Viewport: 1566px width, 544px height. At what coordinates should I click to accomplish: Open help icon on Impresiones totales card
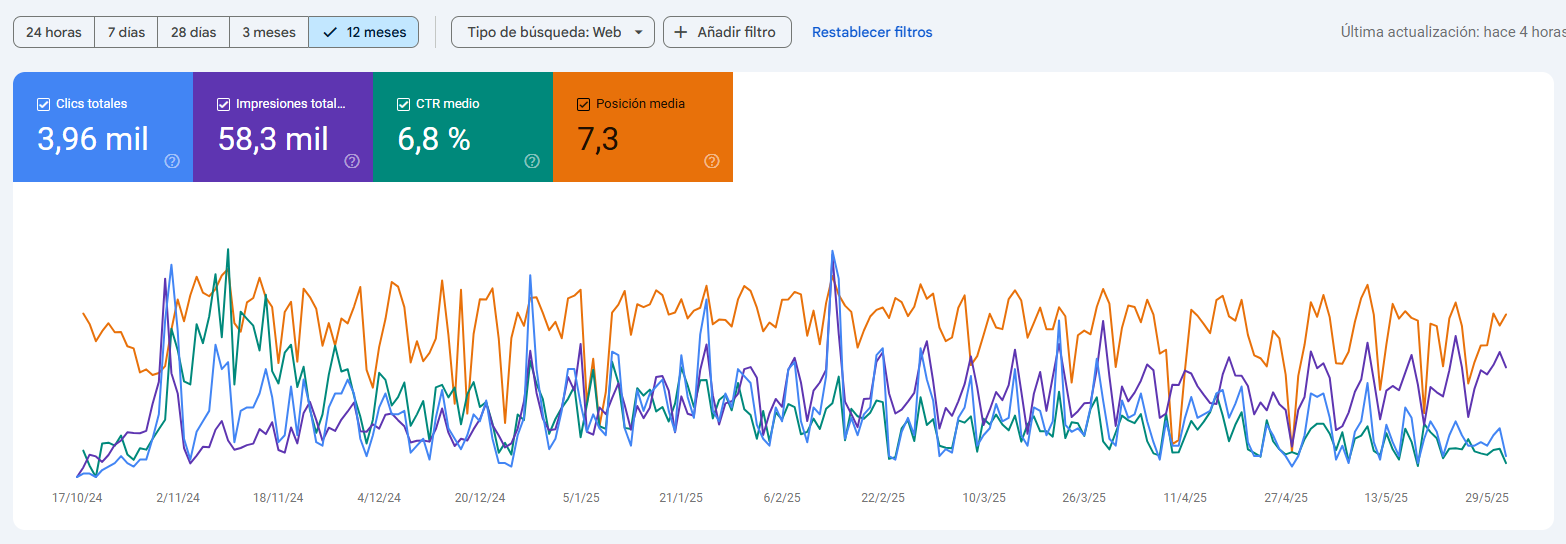tap(352, 161)
